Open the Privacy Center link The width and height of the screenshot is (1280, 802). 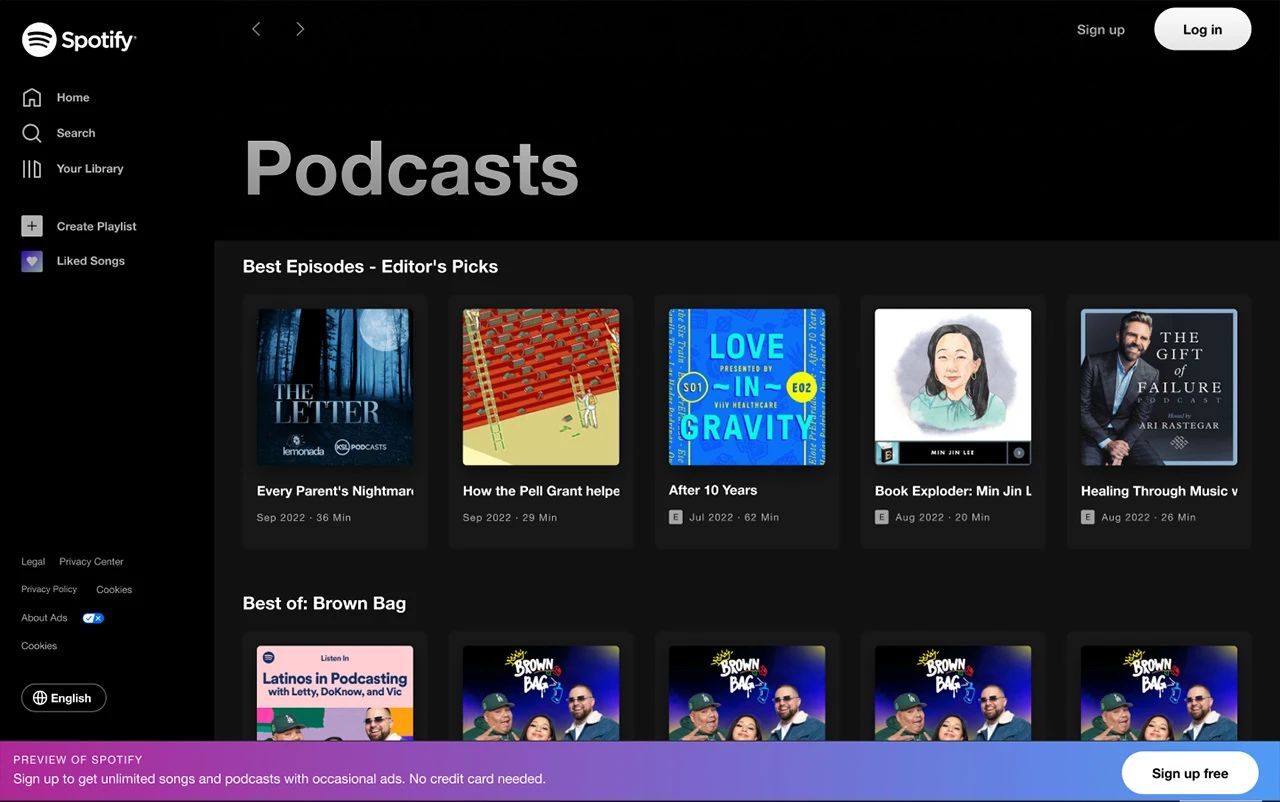click(91, 562)
